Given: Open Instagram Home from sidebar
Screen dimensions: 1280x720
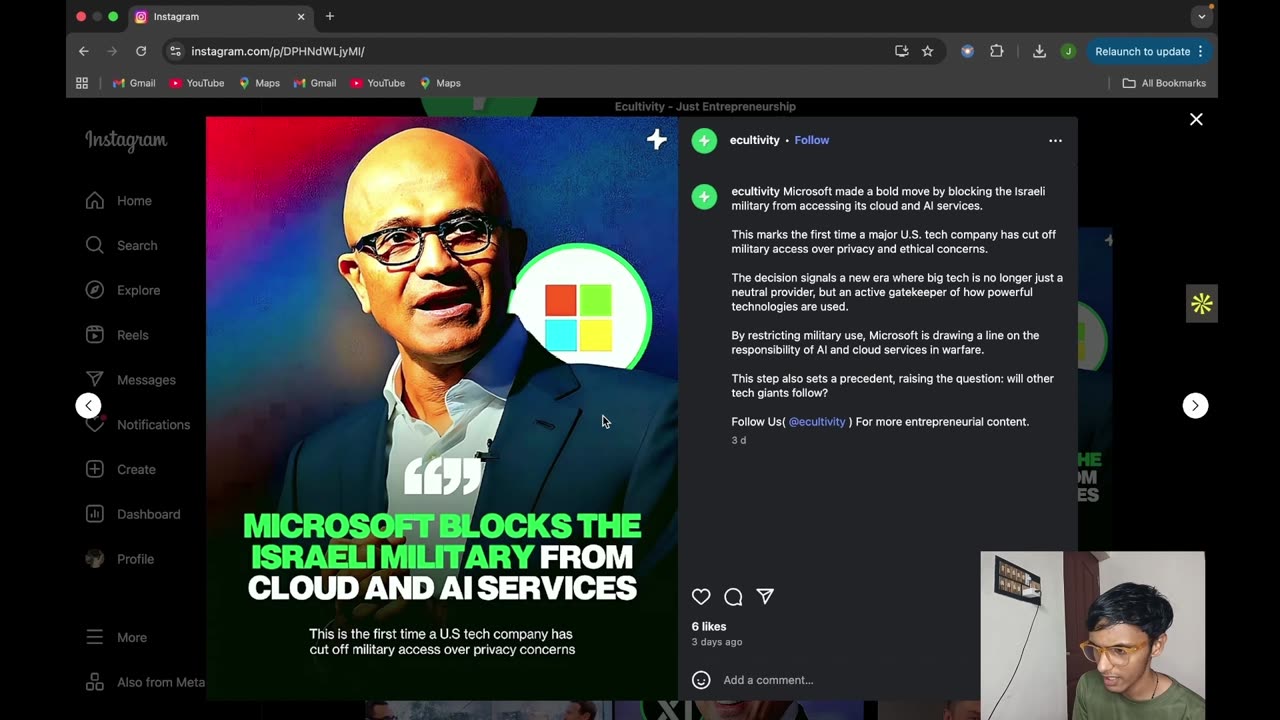Looking at the screenshot, I should (x=119, y=201).
